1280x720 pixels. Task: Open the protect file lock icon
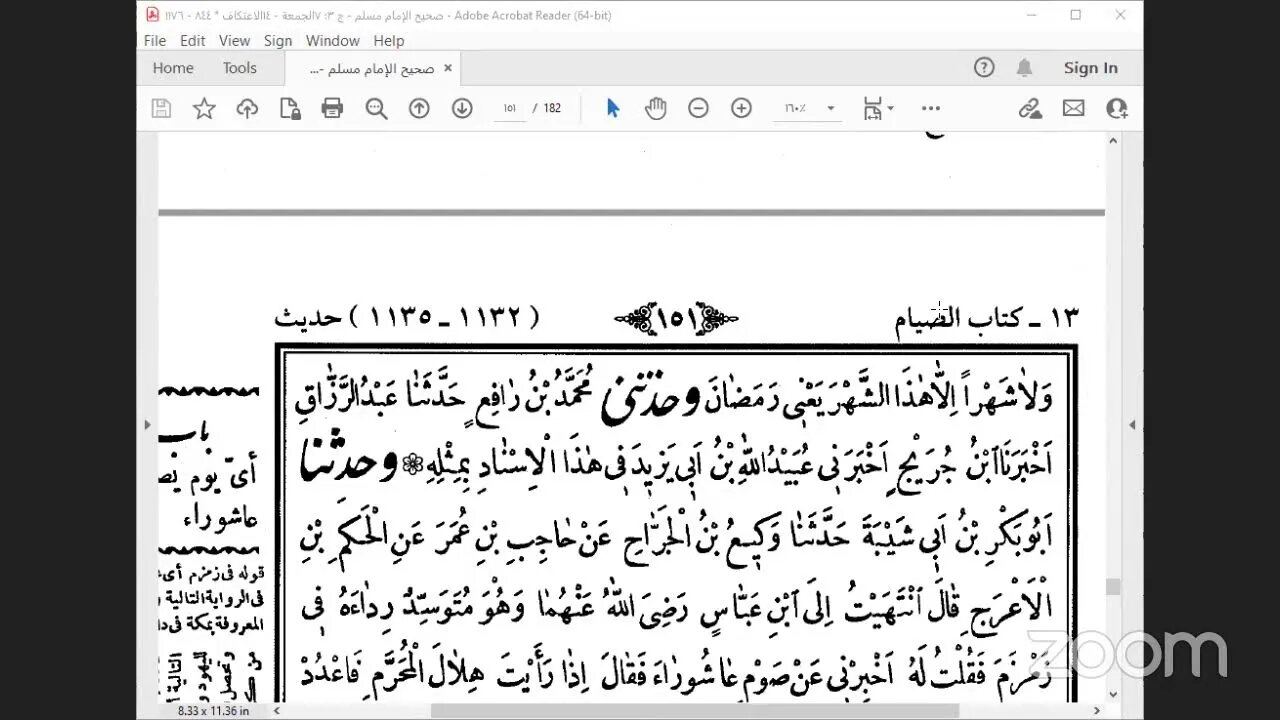click(290, 108)
